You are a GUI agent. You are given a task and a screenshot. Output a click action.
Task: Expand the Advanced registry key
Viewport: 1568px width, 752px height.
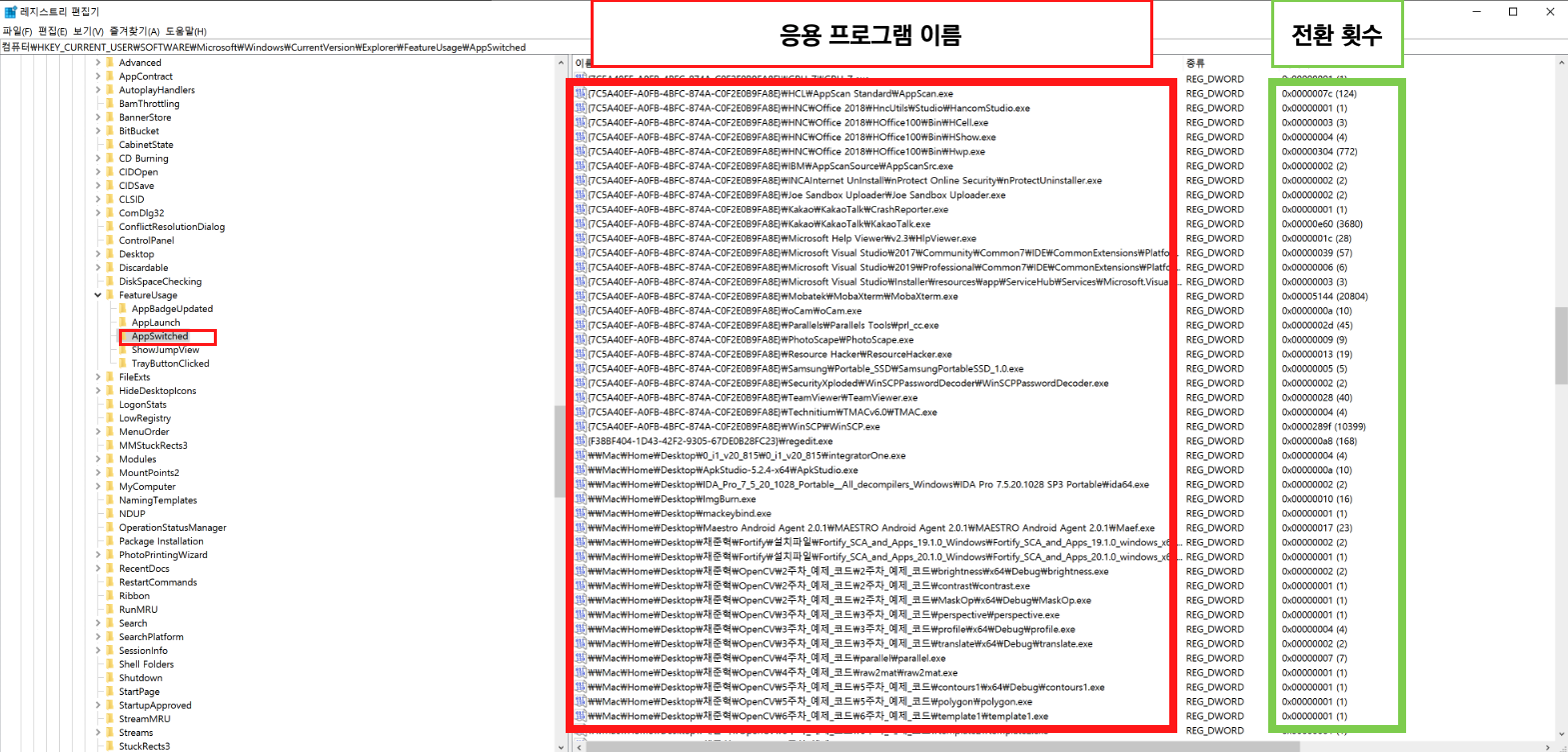(x=98, y=63)
